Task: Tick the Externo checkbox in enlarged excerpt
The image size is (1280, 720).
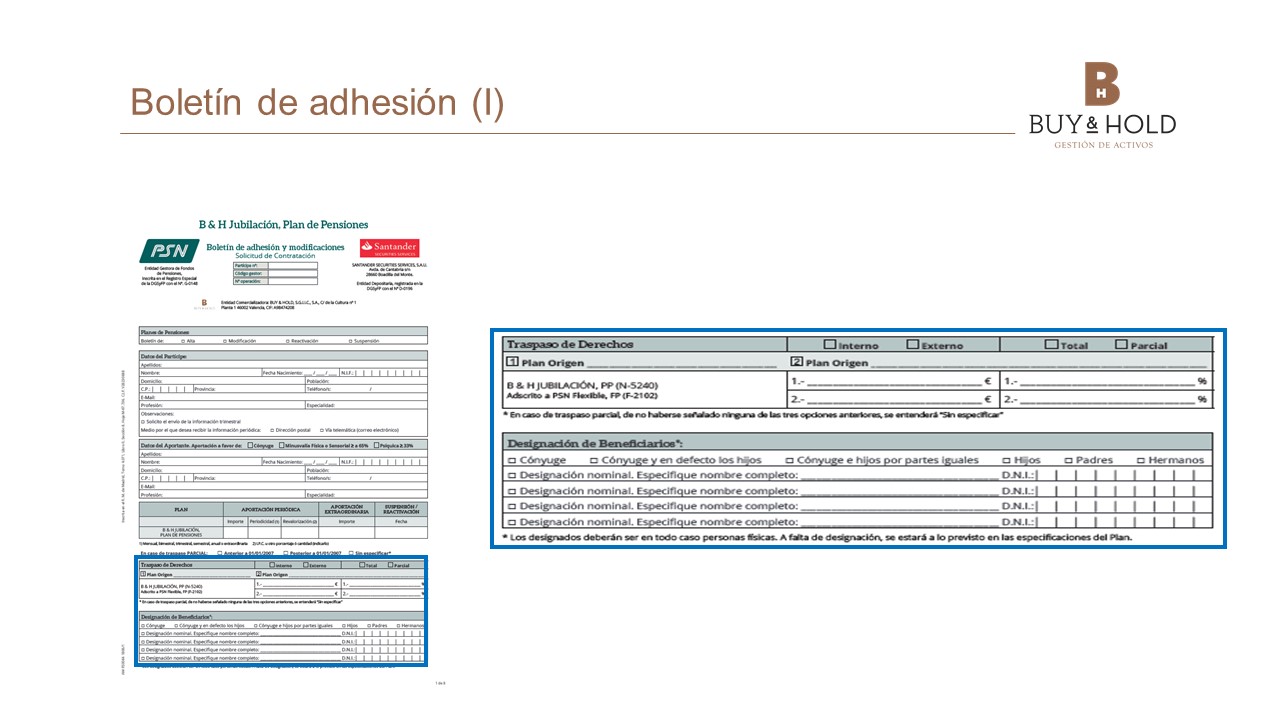Action: coord(912,345)
